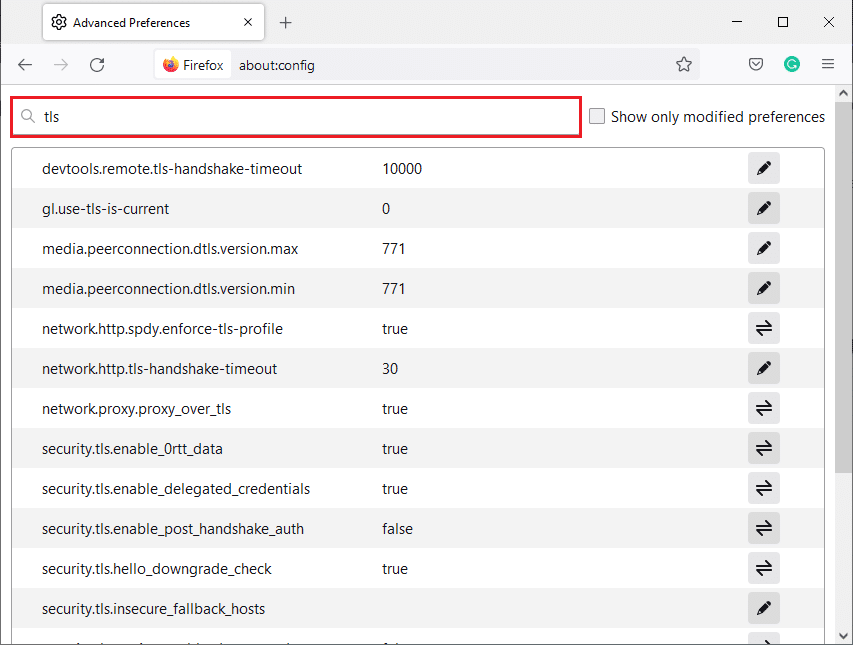The image size is (853, 645).
Task: Click the tls preference search field
Action: (x=296, y=116)
